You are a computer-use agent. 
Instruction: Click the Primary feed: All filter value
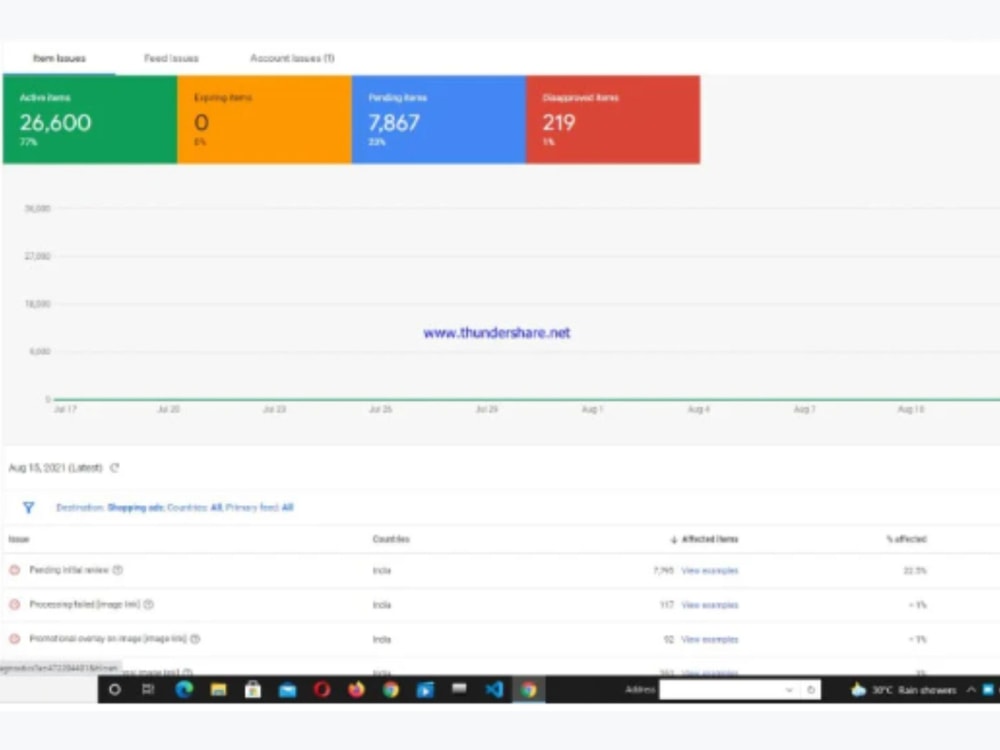(x=260, y=508)
